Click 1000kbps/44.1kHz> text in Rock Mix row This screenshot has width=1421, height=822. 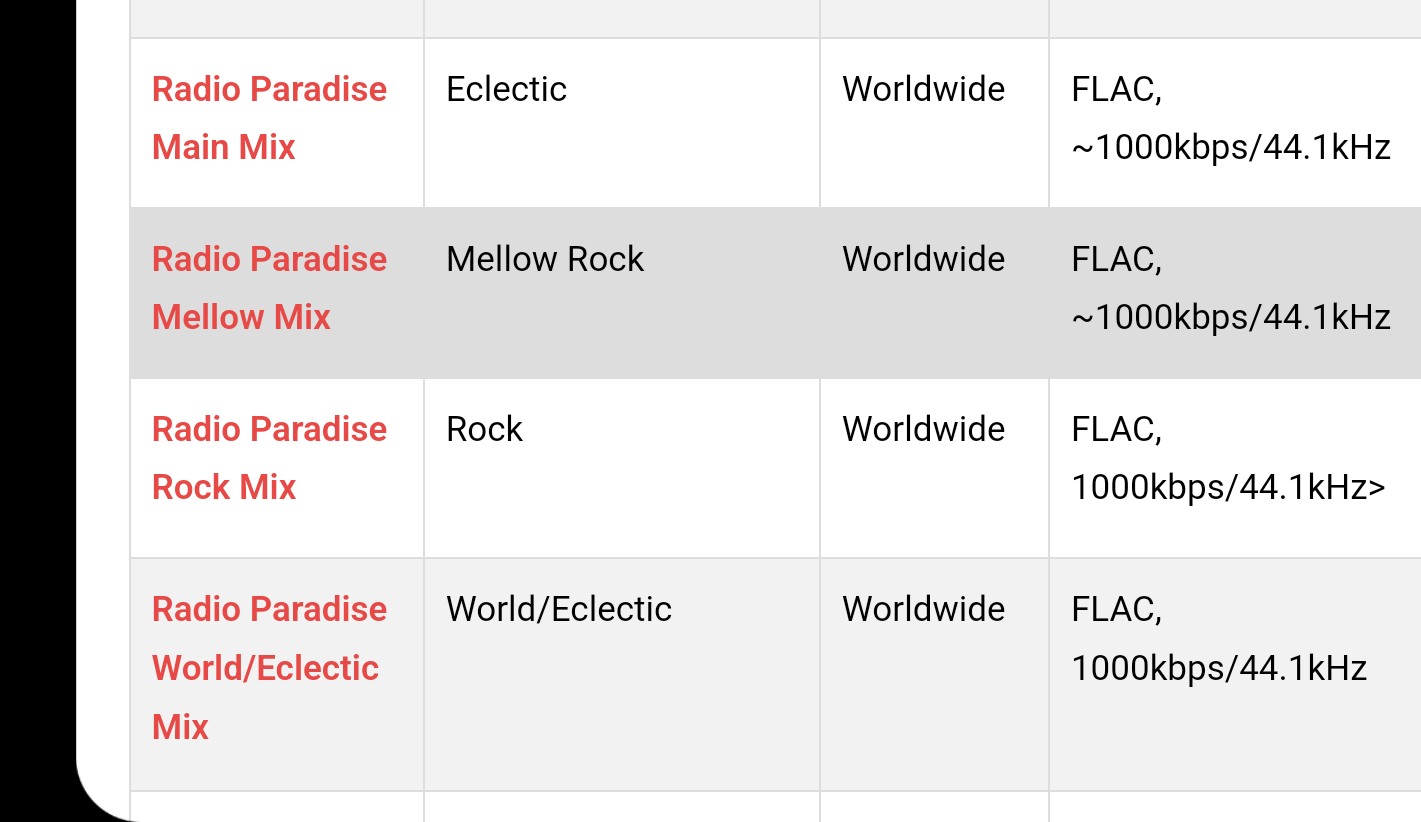click(x=1229, y=487)
